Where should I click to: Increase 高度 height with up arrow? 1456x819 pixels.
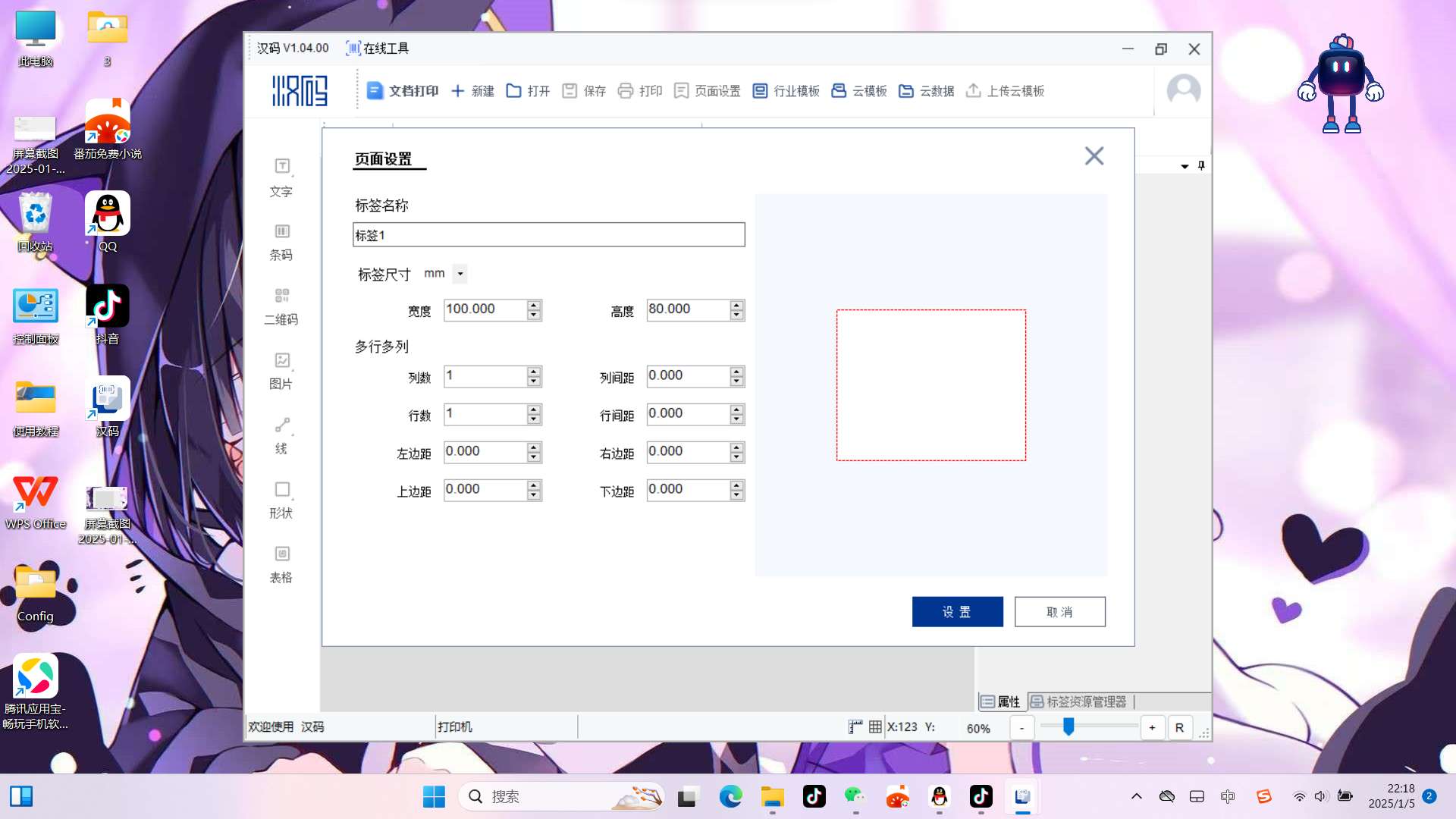pos(737,305)
